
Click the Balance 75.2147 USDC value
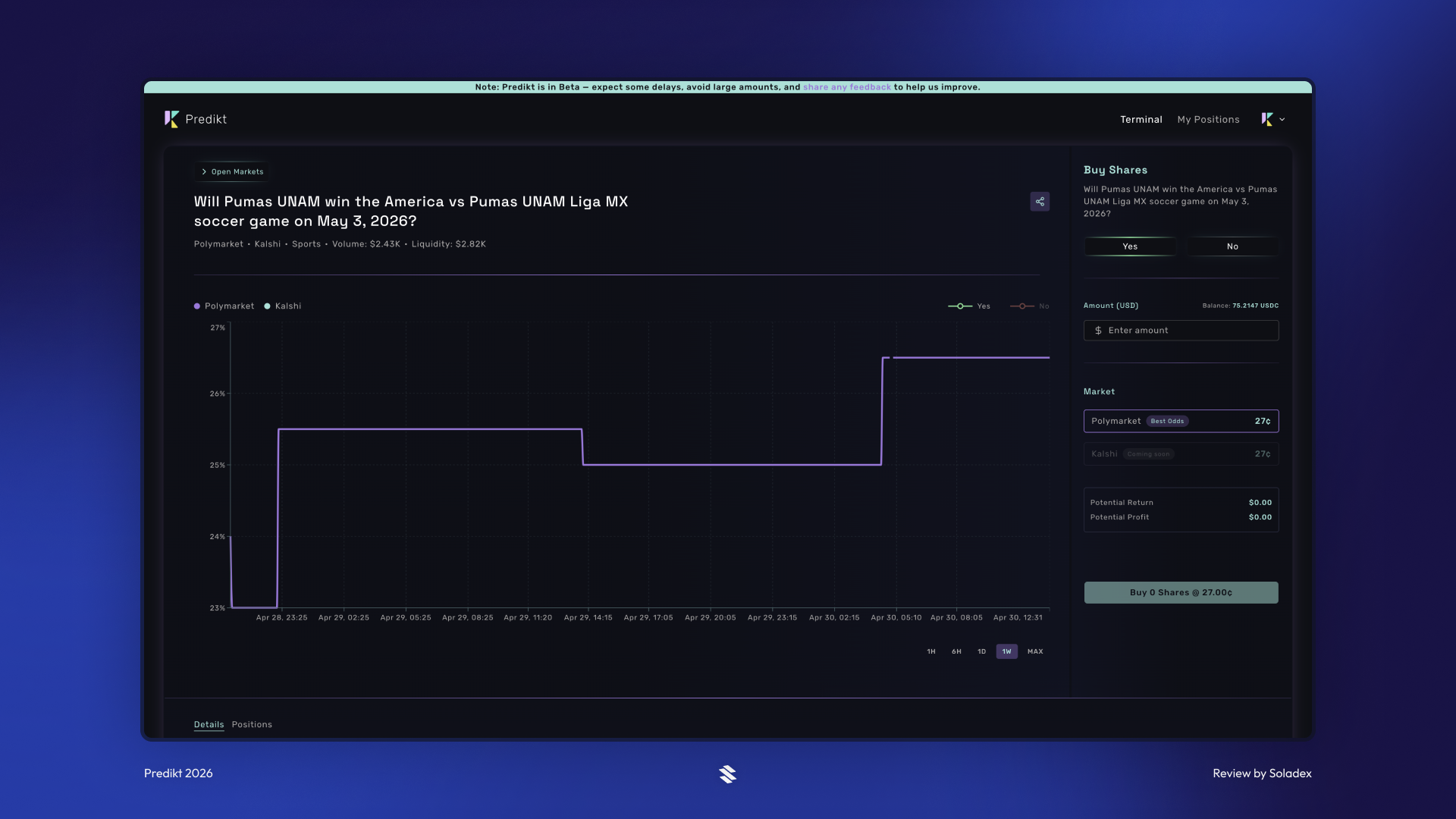coord(1255,306)
